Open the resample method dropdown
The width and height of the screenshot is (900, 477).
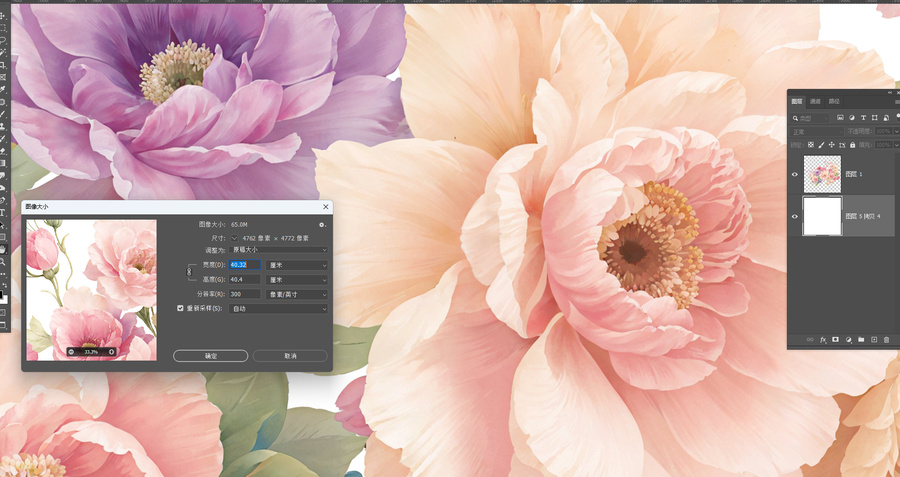[x=278, y=309]
